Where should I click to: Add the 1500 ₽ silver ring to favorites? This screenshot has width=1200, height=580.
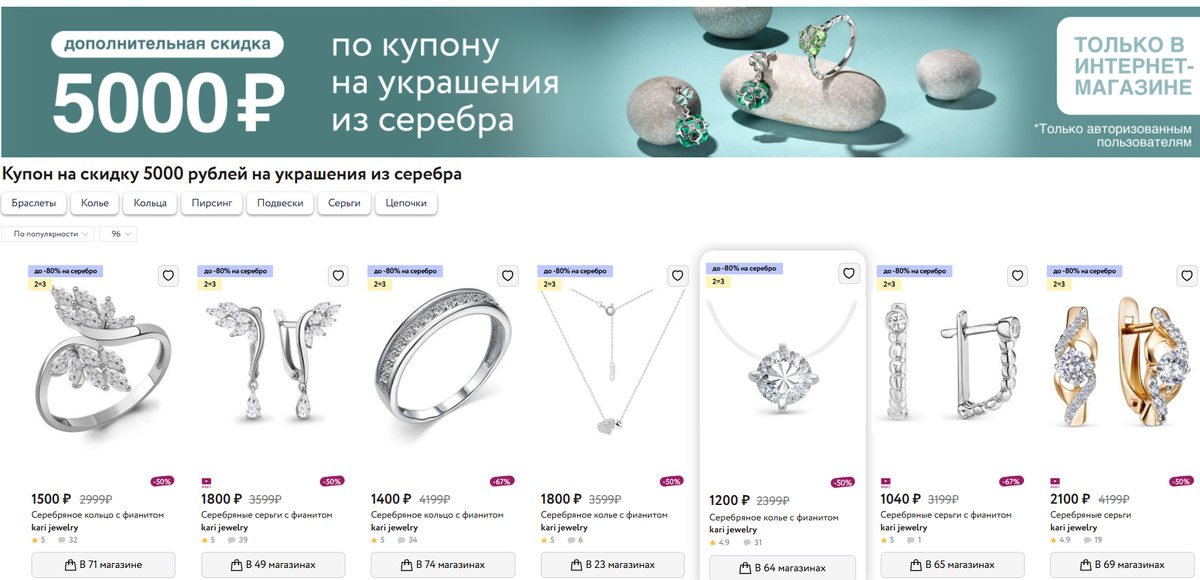pyautogui.click(x=167, y=275)
